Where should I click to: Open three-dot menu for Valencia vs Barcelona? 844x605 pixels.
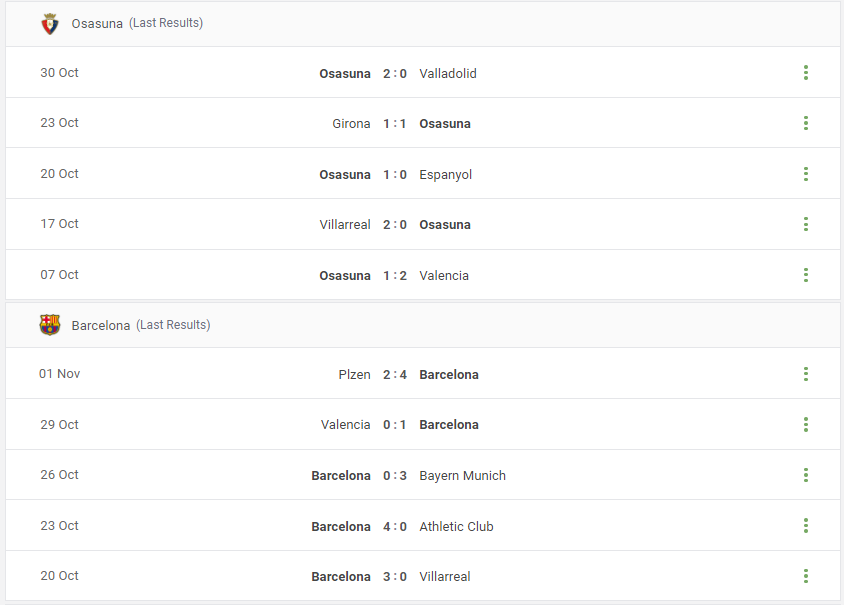pyautogui.click(x=806, y=424)
